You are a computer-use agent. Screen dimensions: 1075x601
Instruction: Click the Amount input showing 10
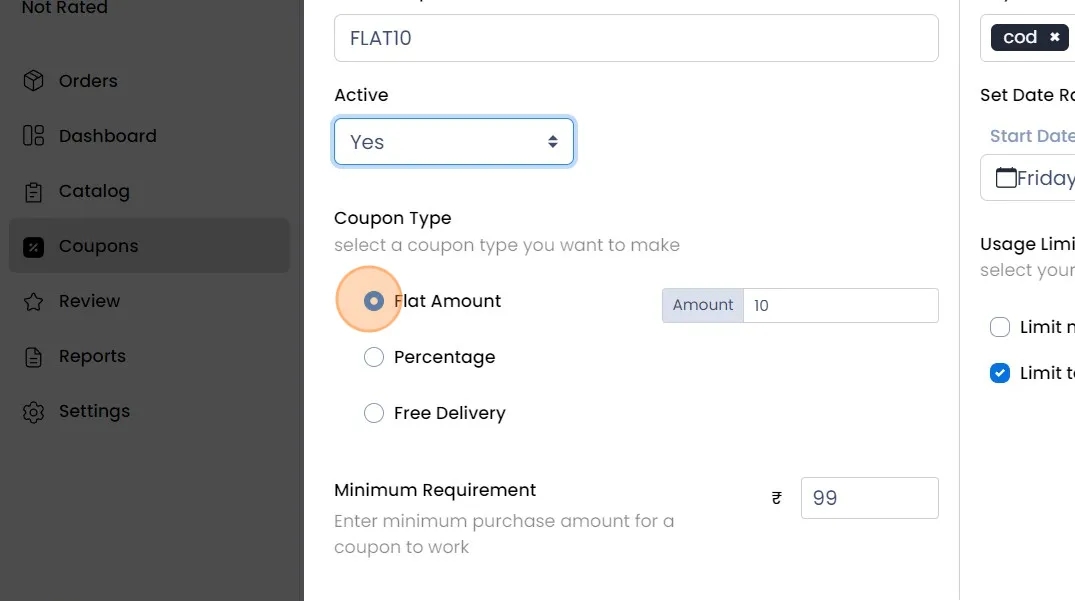(x=839, y=306)
